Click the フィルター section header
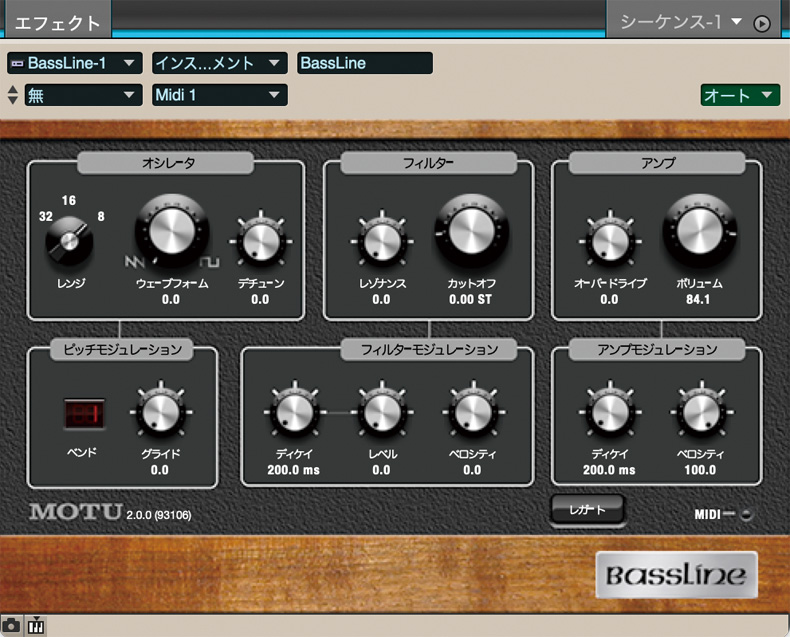The height and width of the screenshot is (637, 790). (428, 163)
